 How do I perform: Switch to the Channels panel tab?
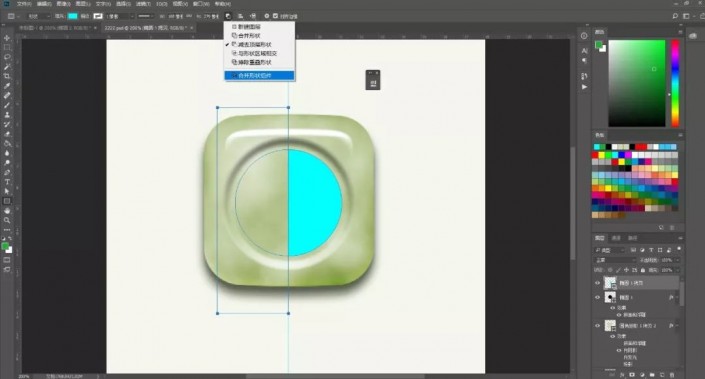tap(616, 238)
